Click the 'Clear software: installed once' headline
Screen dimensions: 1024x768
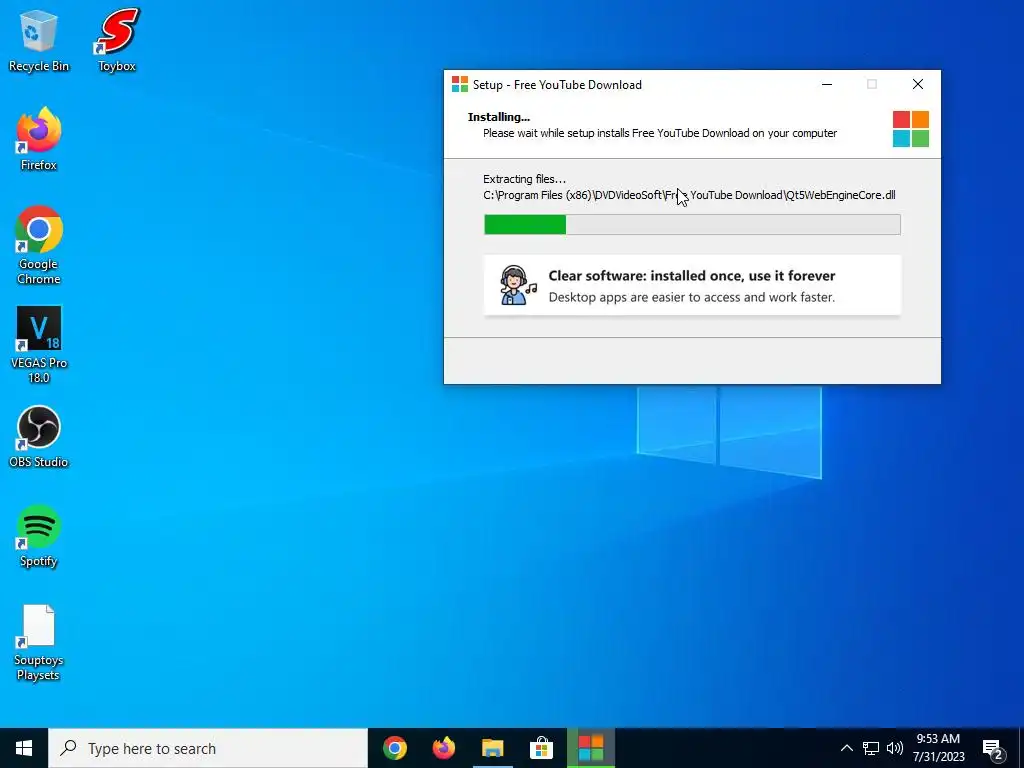pyautogui.click(x=692, y=276)
